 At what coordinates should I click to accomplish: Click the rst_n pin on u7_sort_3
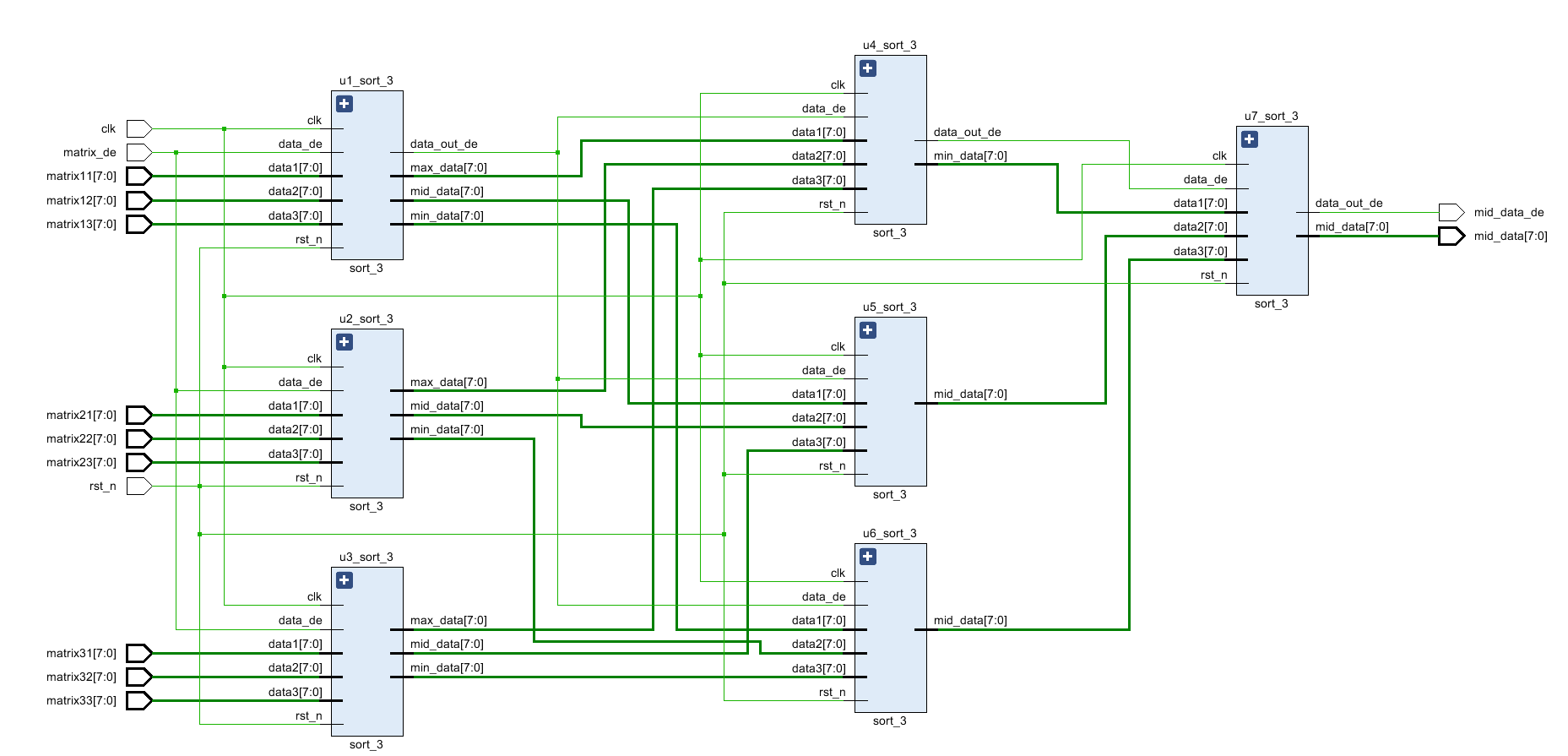point(1214,275)
